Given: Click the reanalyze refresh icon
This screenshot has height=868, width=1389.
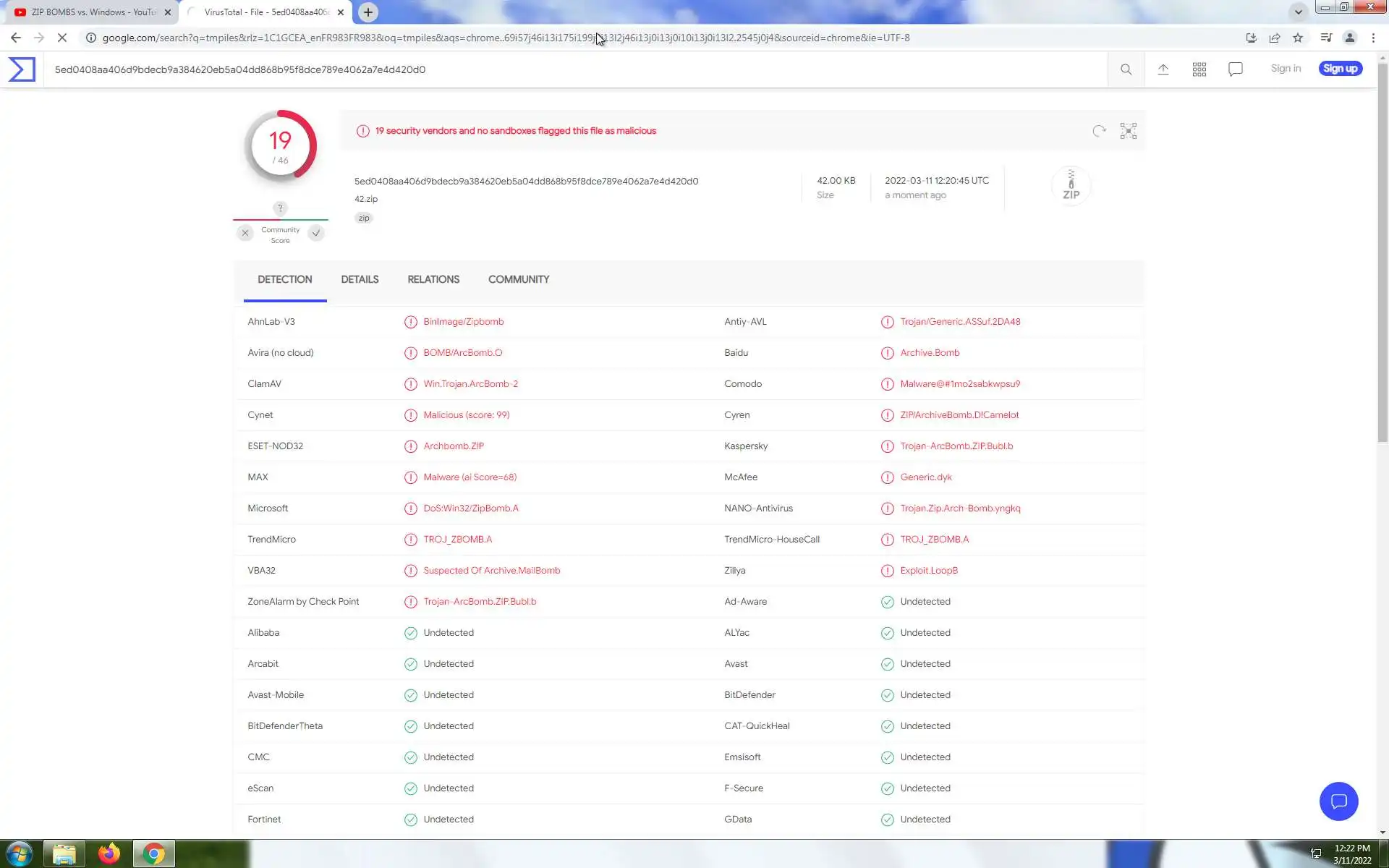Looking at the screenshot, I should (x=1099, y=131).
